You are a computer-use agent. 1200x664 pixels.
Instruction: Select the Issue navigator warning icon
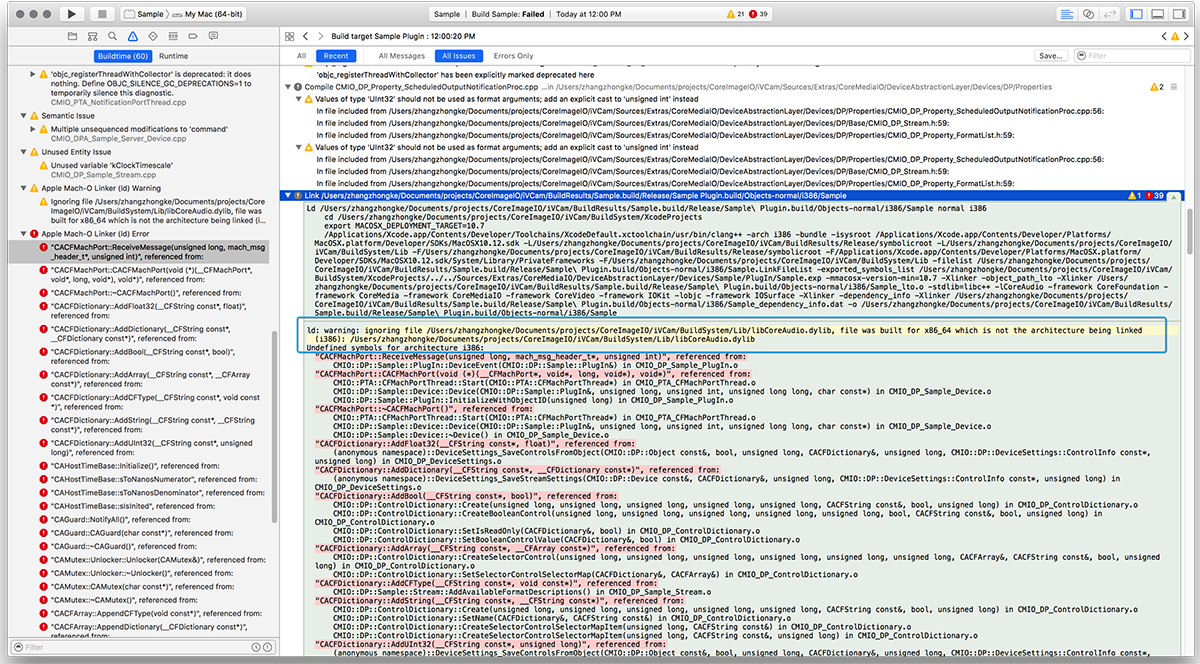click(133, 35)
